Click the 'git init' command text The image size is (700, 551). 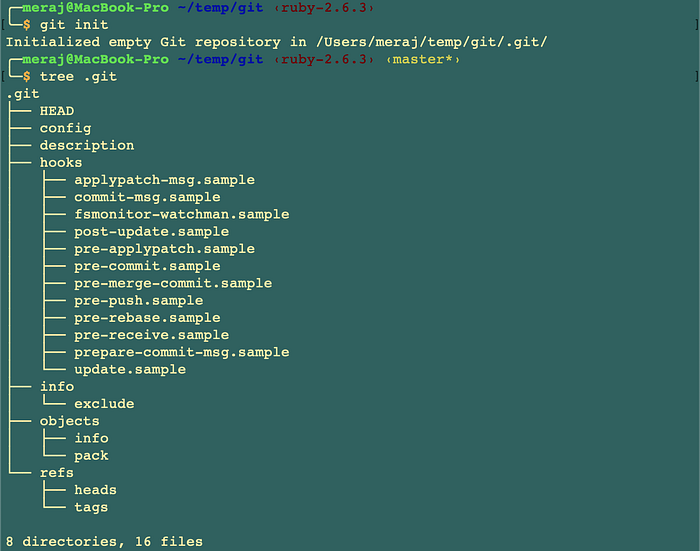[74, 25]
